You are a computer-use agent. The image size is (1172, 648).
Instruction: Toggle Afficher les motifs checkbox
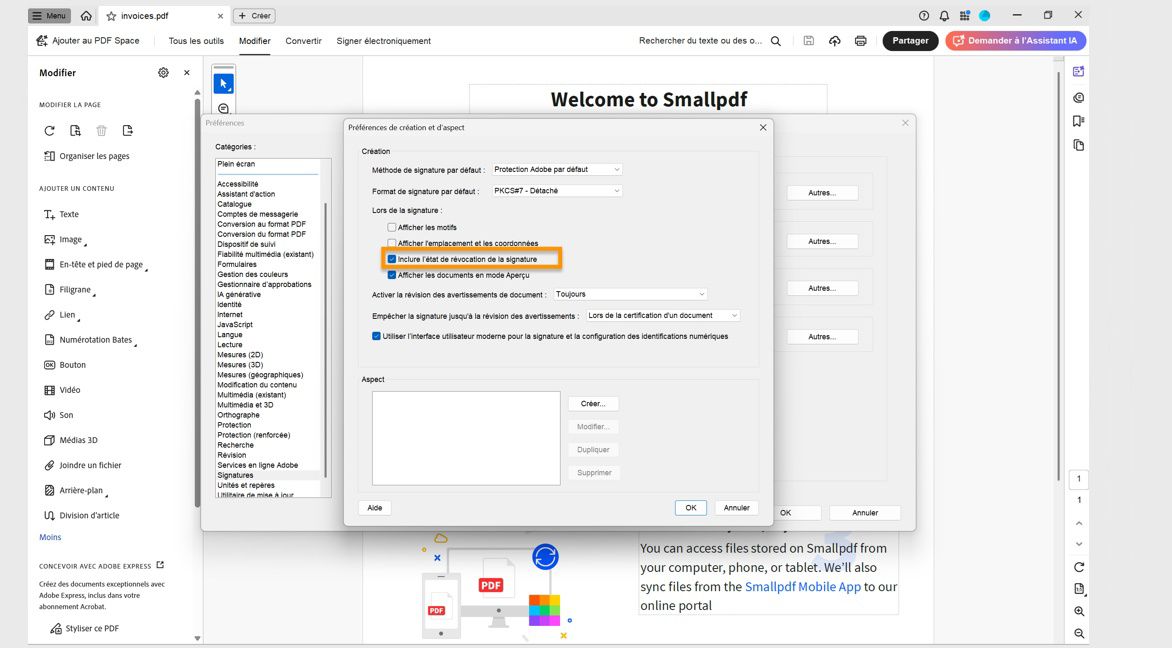pyautogui.click(x=392, y=227)
